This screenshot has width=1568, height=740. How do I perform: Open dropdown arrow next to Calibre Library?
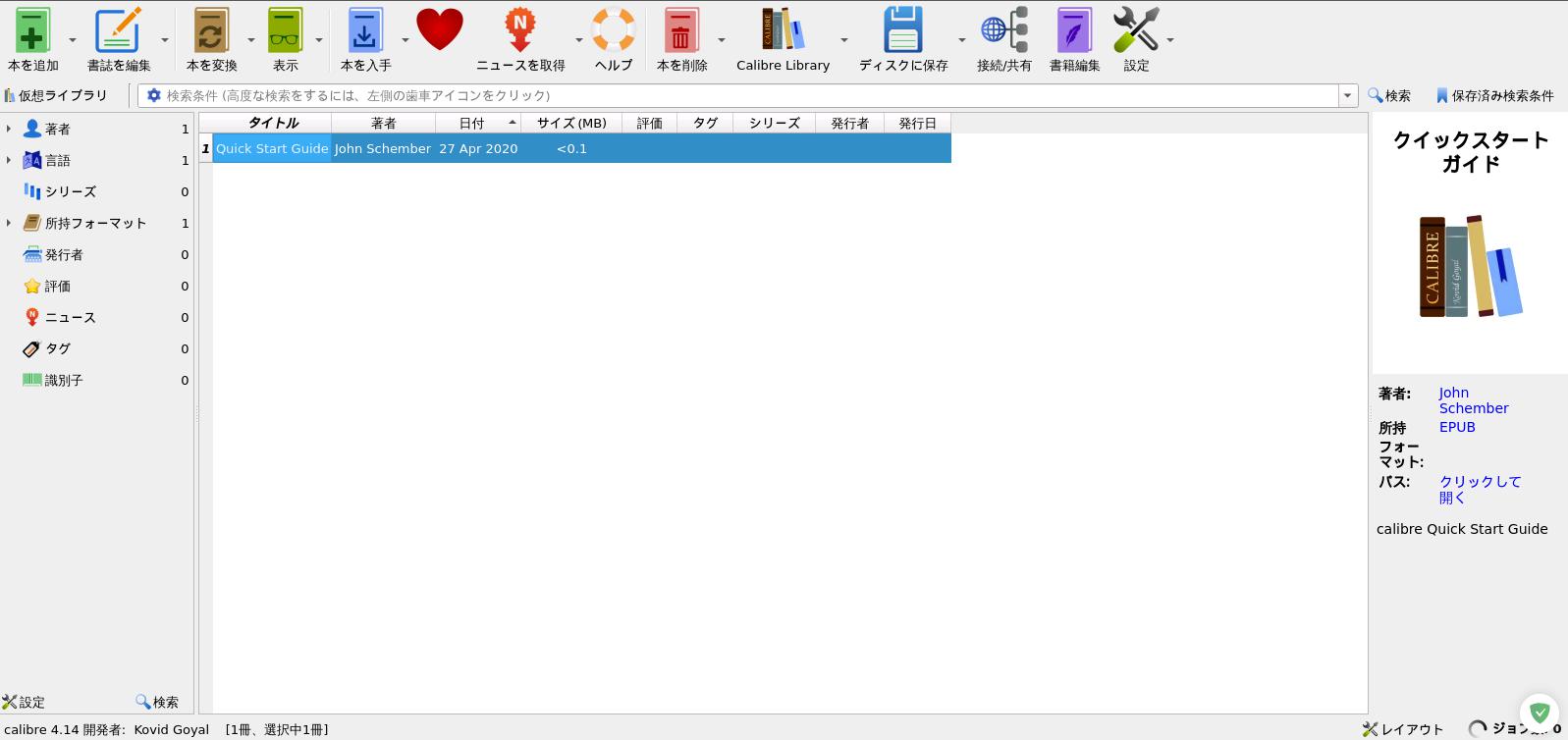[x=844, y=40]
